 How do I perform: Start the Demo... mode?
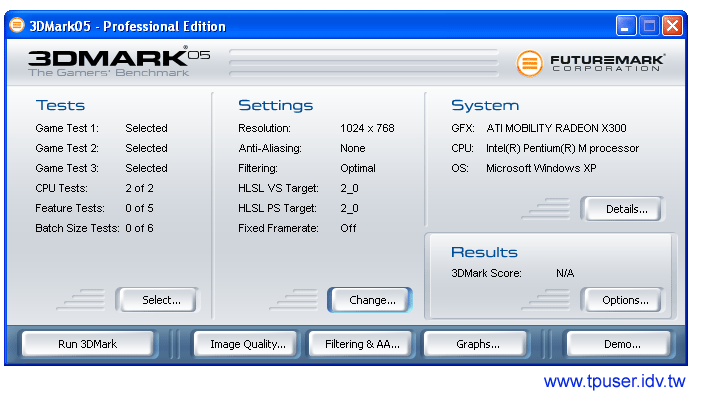point(621,344)
